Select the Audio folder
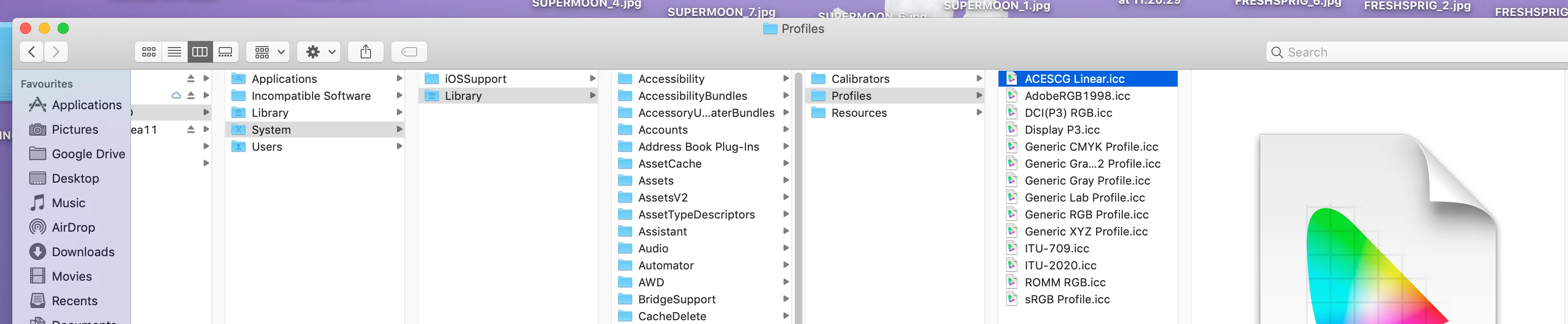 702,249
